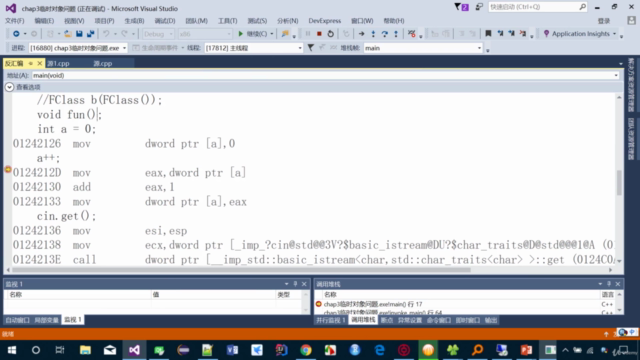
Task: Click the Step Over icon
Action: 384,34
